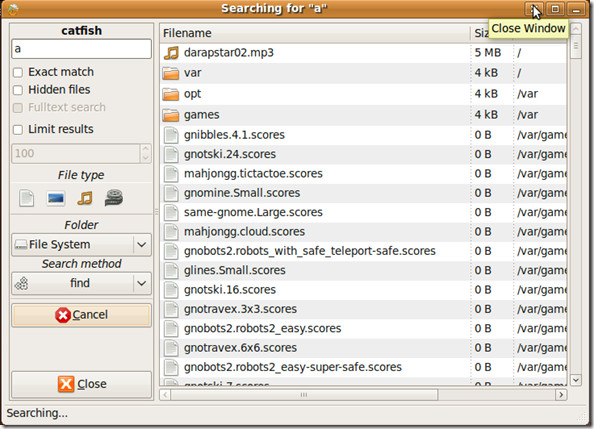Select gnomine.Small.scores filename
Screen dimensions: 594x429
pos(242,193)
